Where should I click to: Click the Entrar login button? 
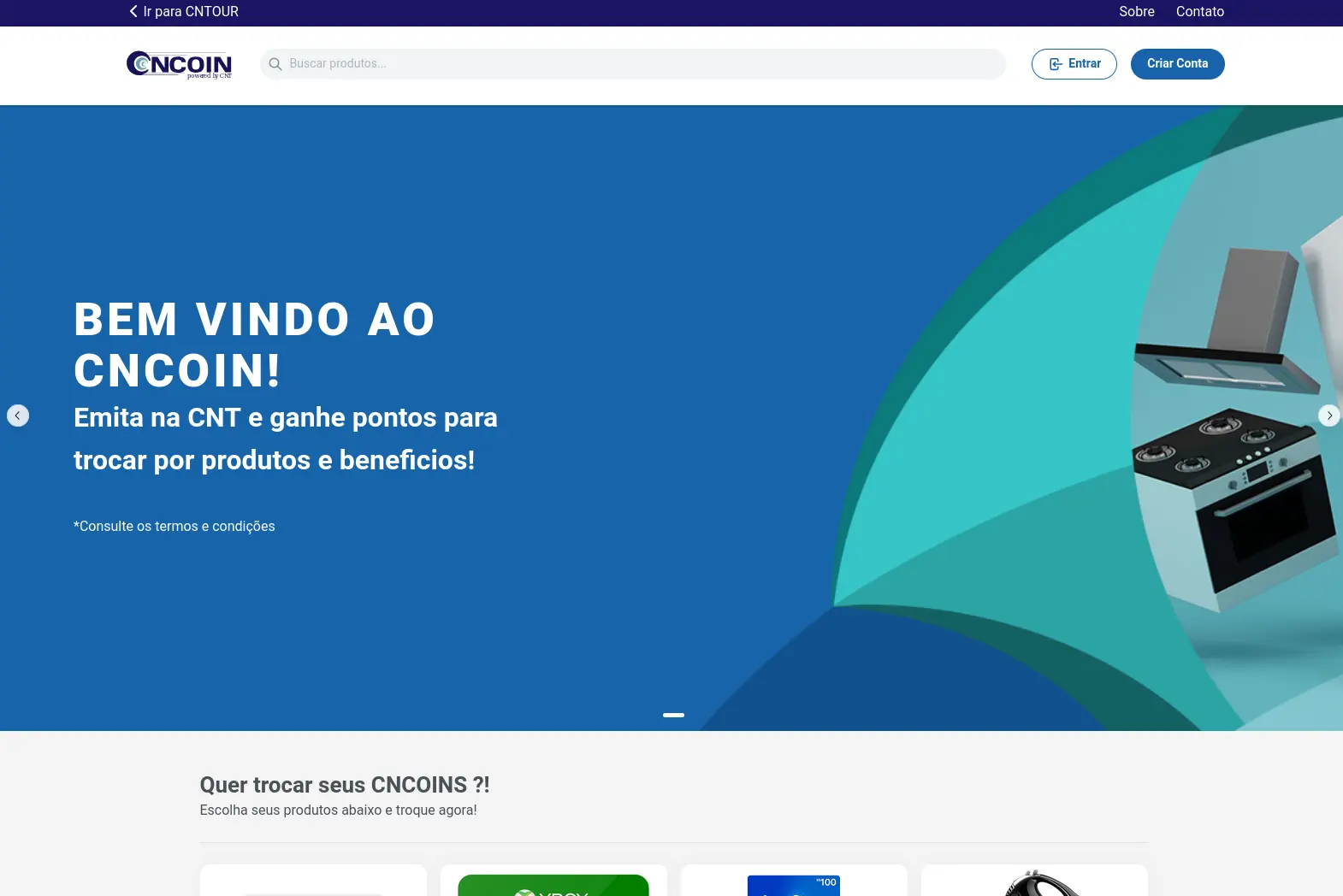[x=1074, y=64]
